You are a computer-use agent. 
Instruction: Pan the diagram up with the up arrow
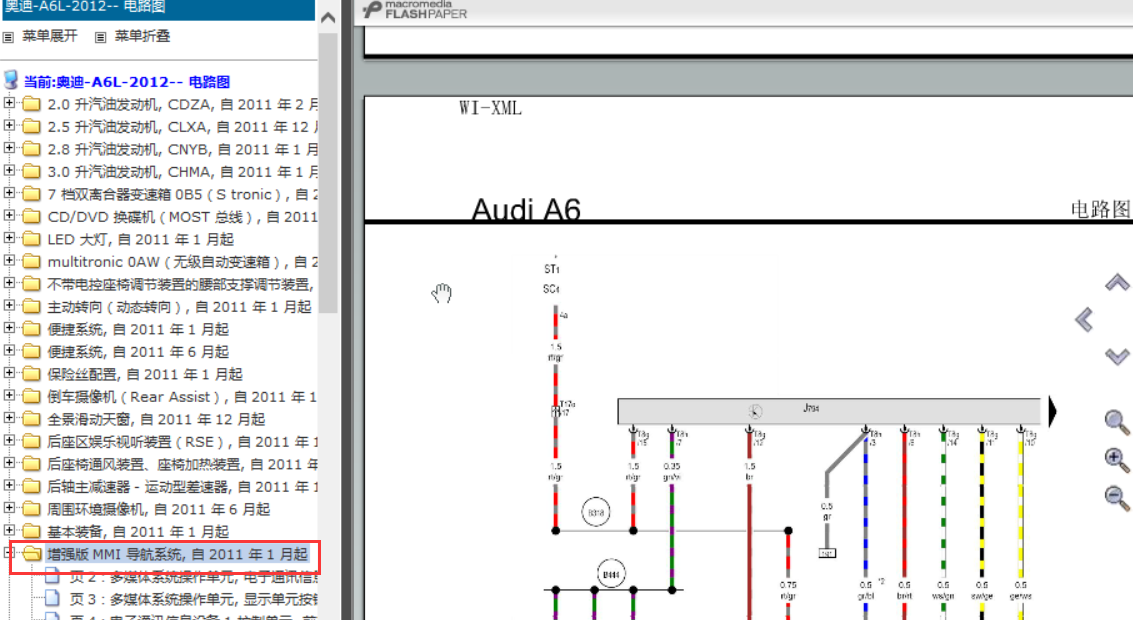tap(1117, 283)
